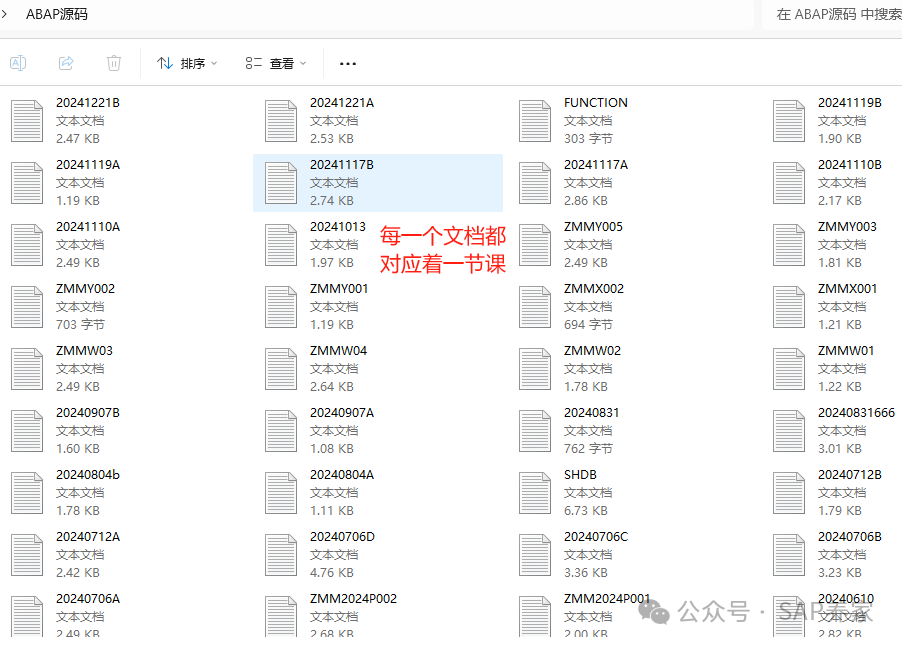Select the ZMMW03 file icon
This screenshot has height=647, width=902.
pyautogui.click(x=27, y=369)
